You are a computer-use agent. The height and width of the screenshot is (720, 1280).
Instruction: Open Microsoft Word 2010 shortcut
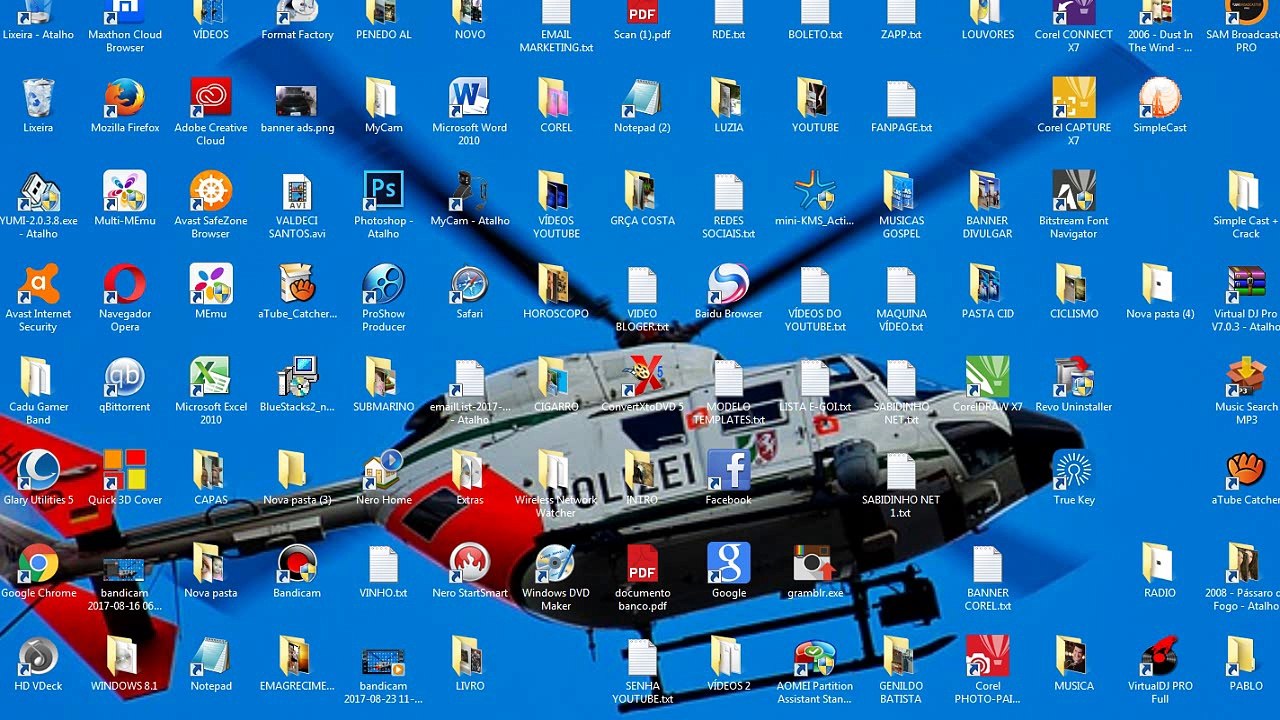point(469,99)
